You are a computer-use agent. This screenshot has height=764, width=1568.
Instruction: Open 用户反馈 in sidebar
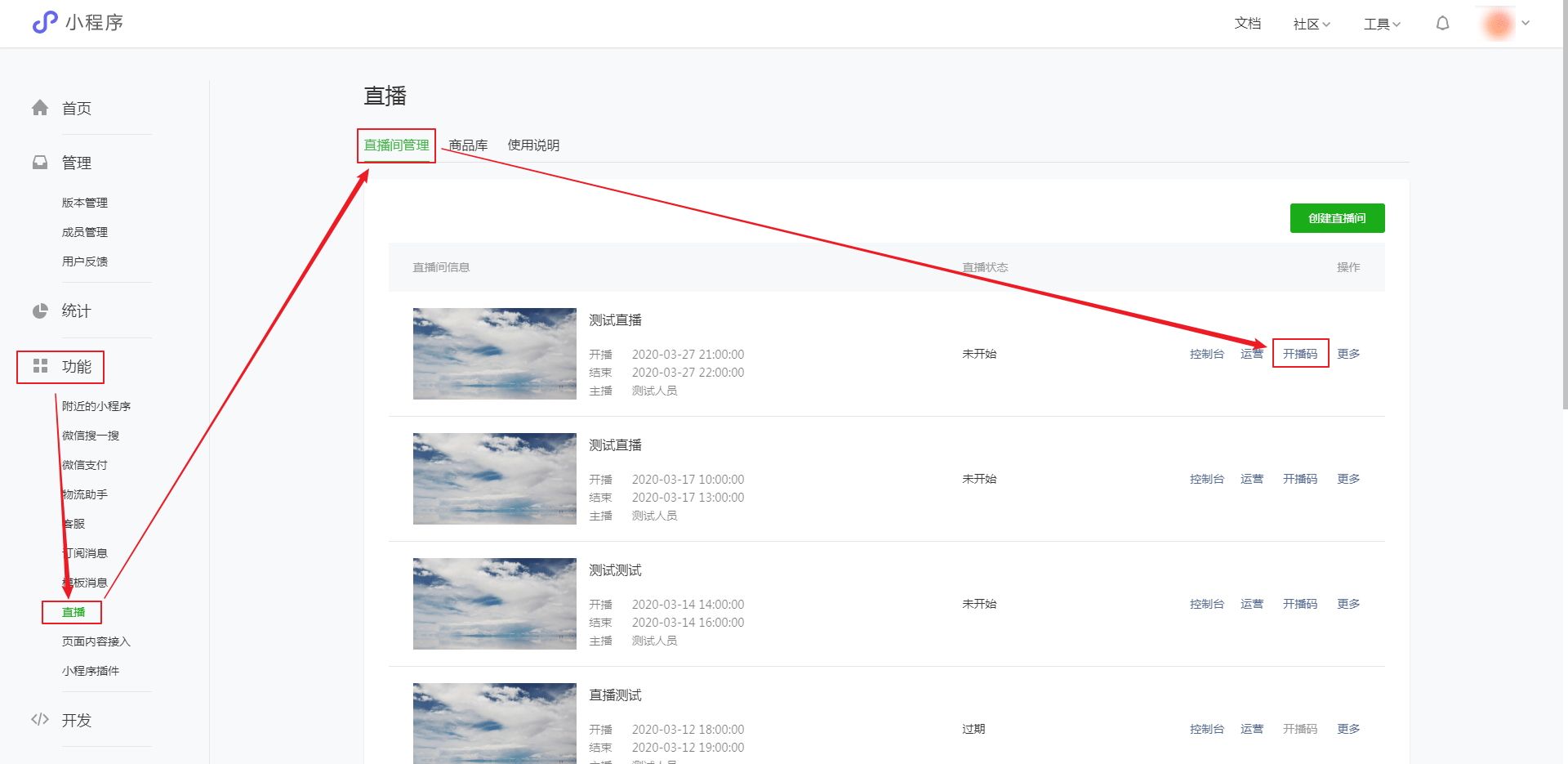pos(85,261)
